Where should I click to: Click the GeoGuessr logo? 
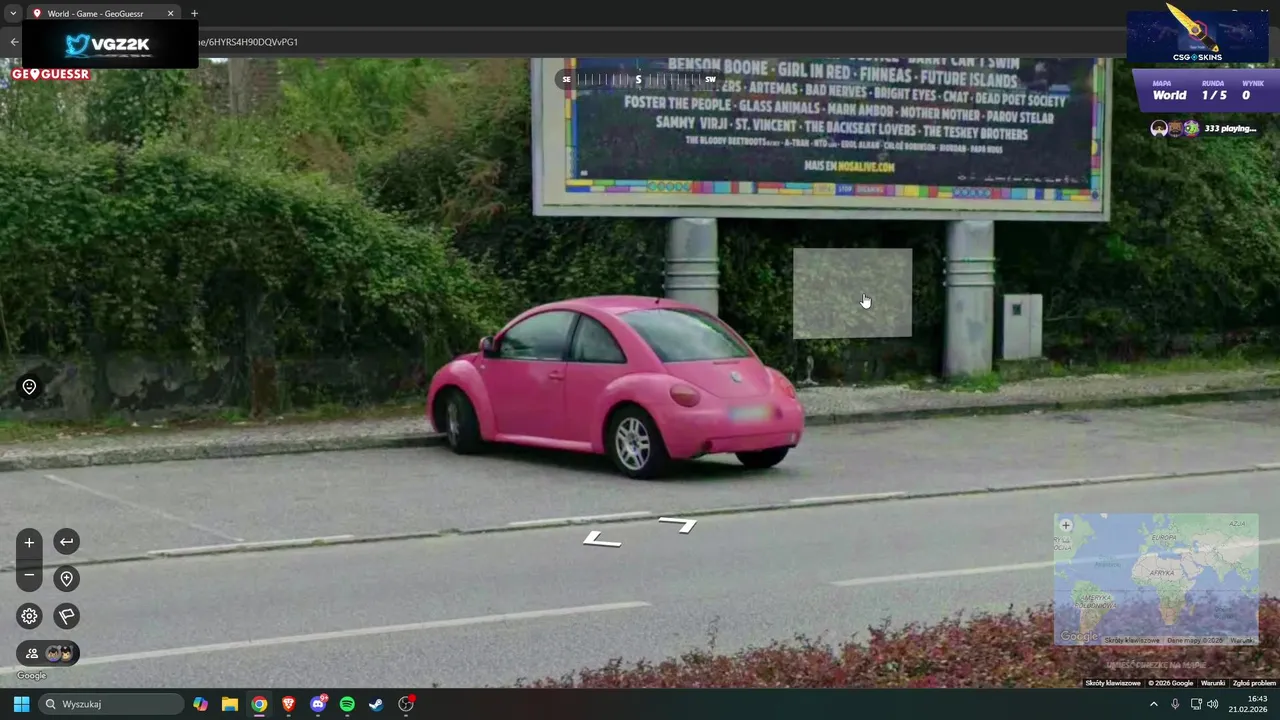[x=51, y=74]
